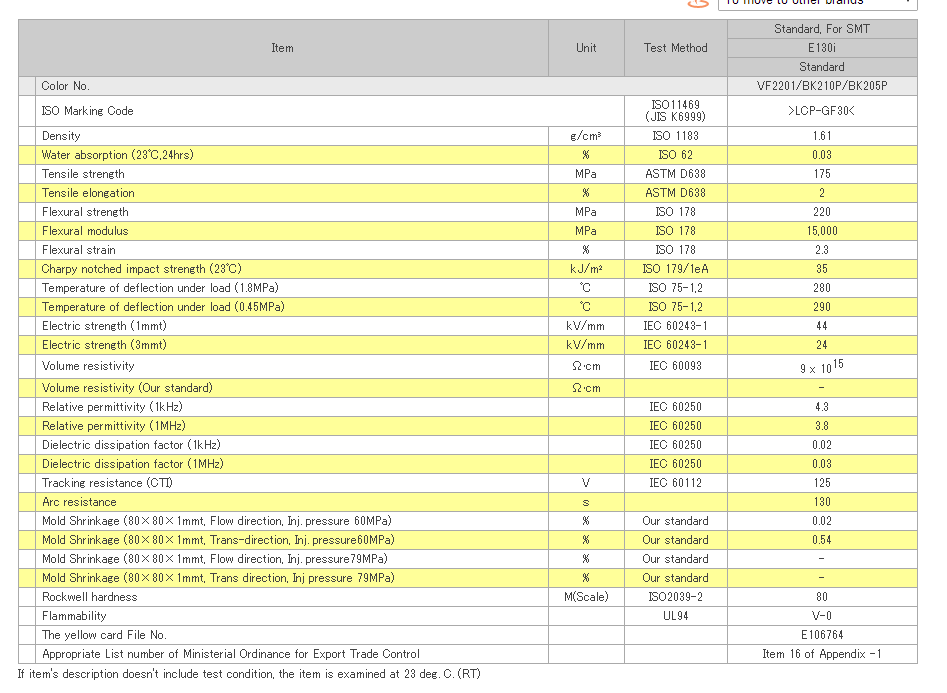Click the 'ISO2039-2' test method cell

[x=675, y=597]
